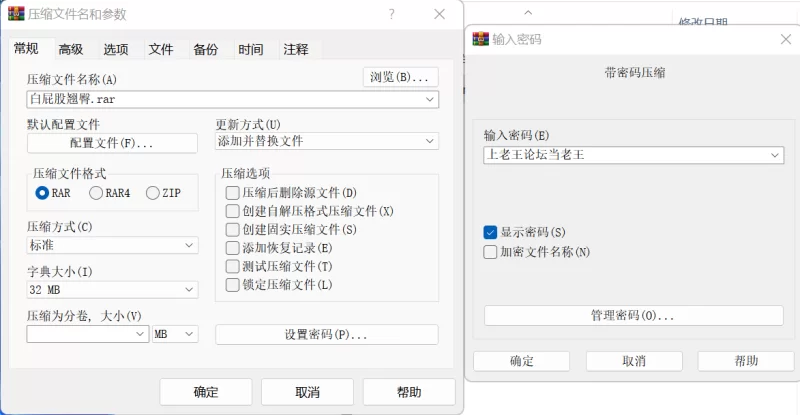Click the 浏览(B)... button
This screenshot has height=415, width=800.
(400, 77)
